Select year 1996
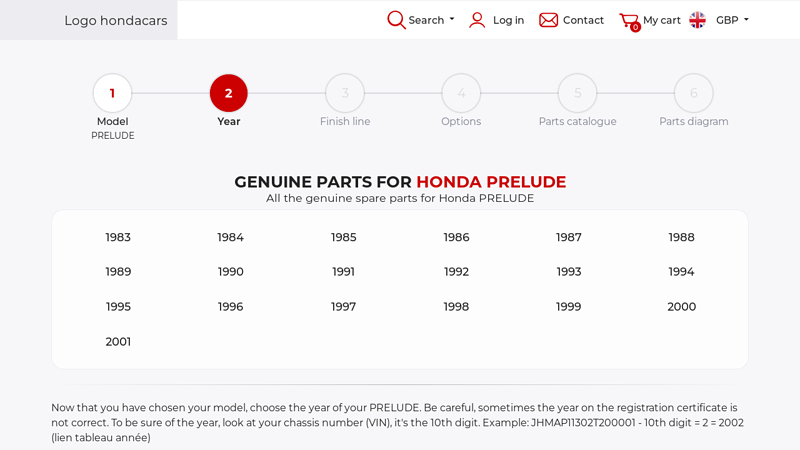This screenshot has height=450, width=800. pyautogui.click(x=231, y=307)
